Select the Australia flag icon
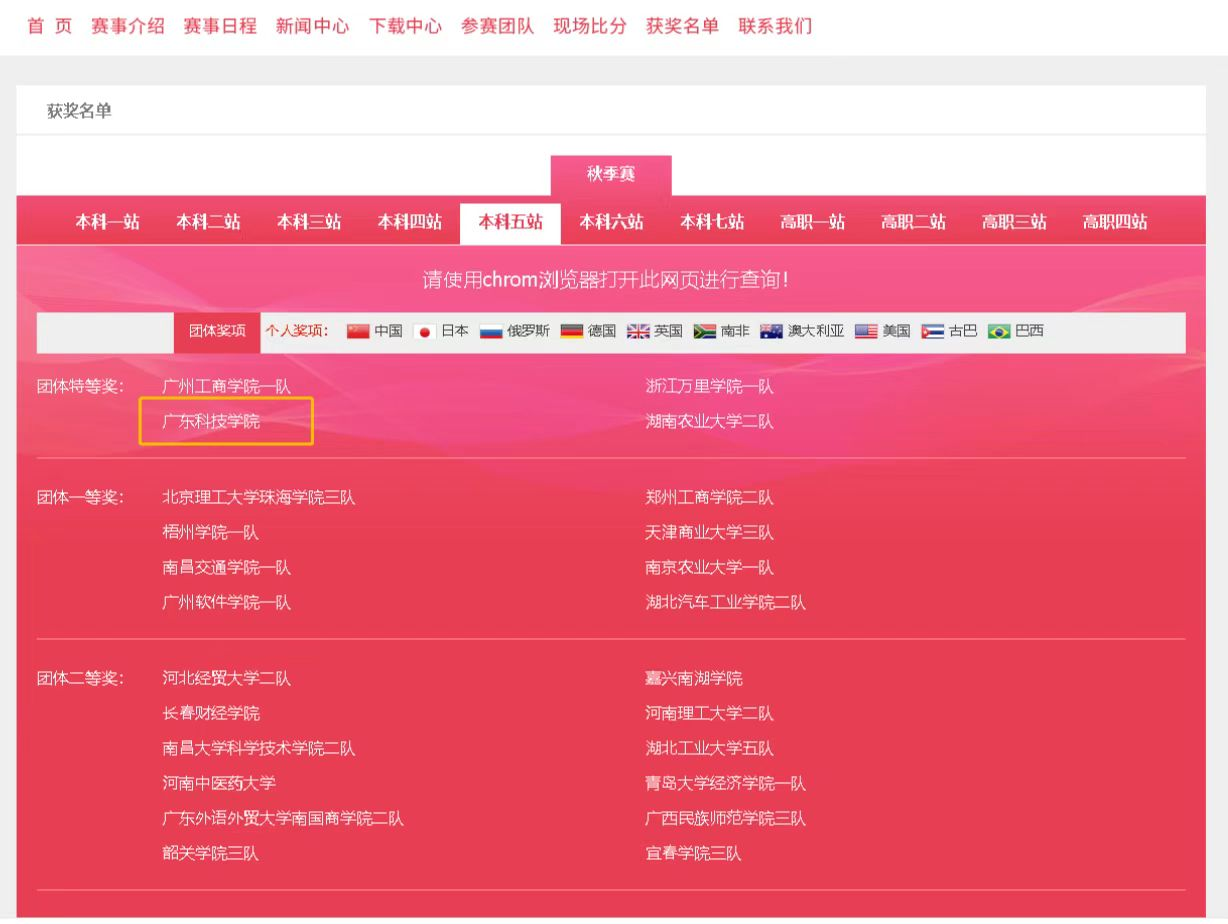The image size is (1228, 924). pos(771,332)
